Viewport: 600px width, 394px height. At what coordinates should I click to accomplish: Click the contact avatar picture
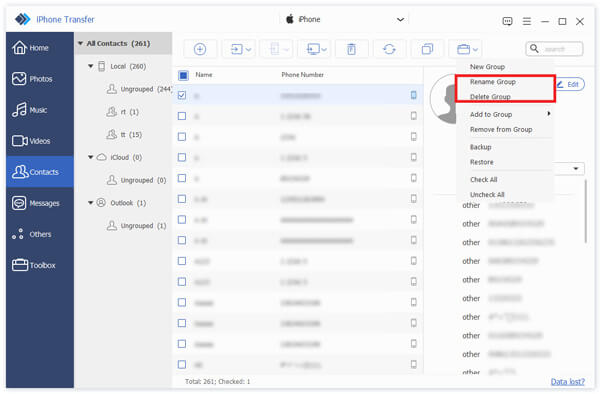[x=443, y=99]
